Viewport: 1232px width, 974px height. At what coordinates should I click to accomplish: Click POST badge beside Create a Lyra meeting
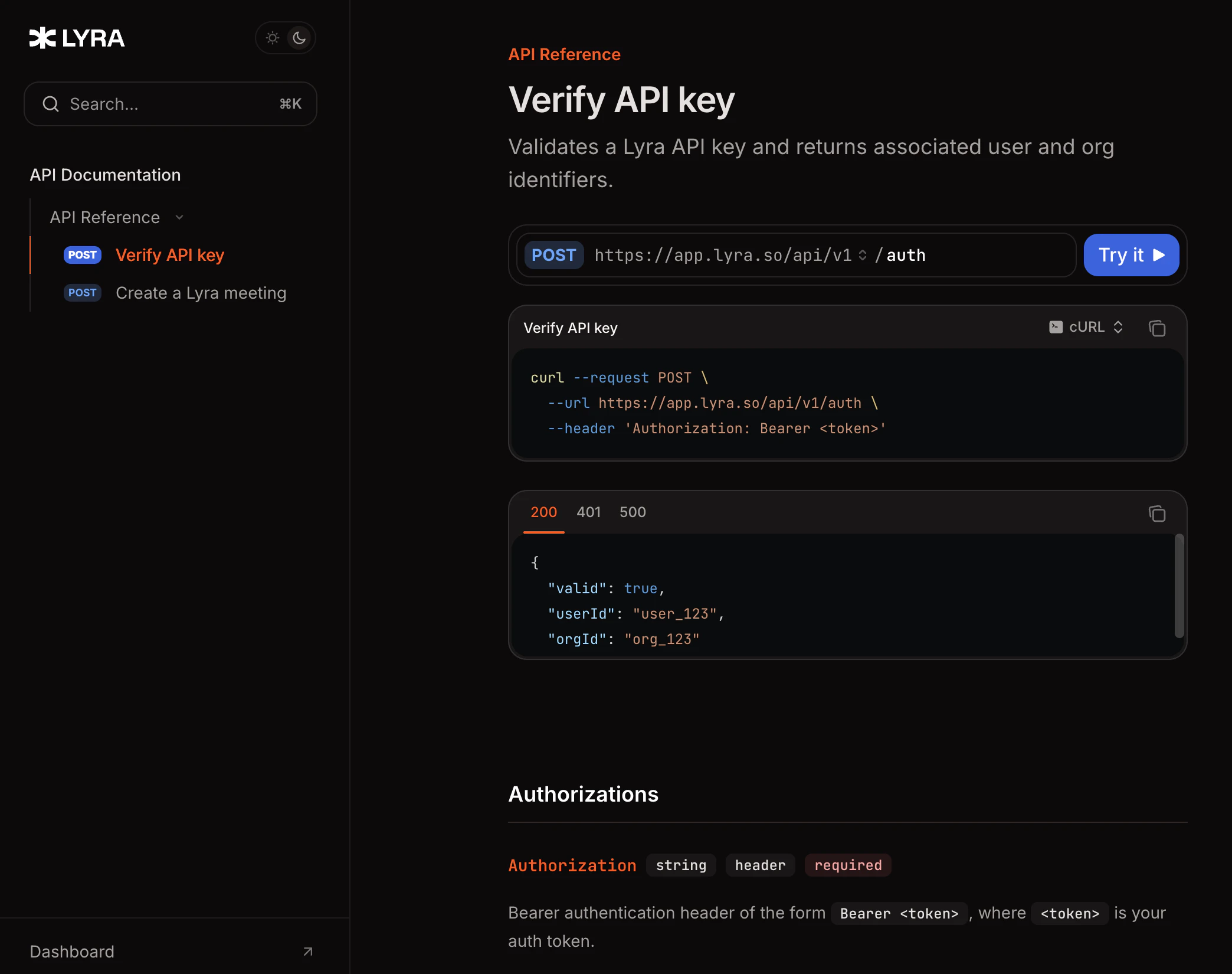(83, 293)
